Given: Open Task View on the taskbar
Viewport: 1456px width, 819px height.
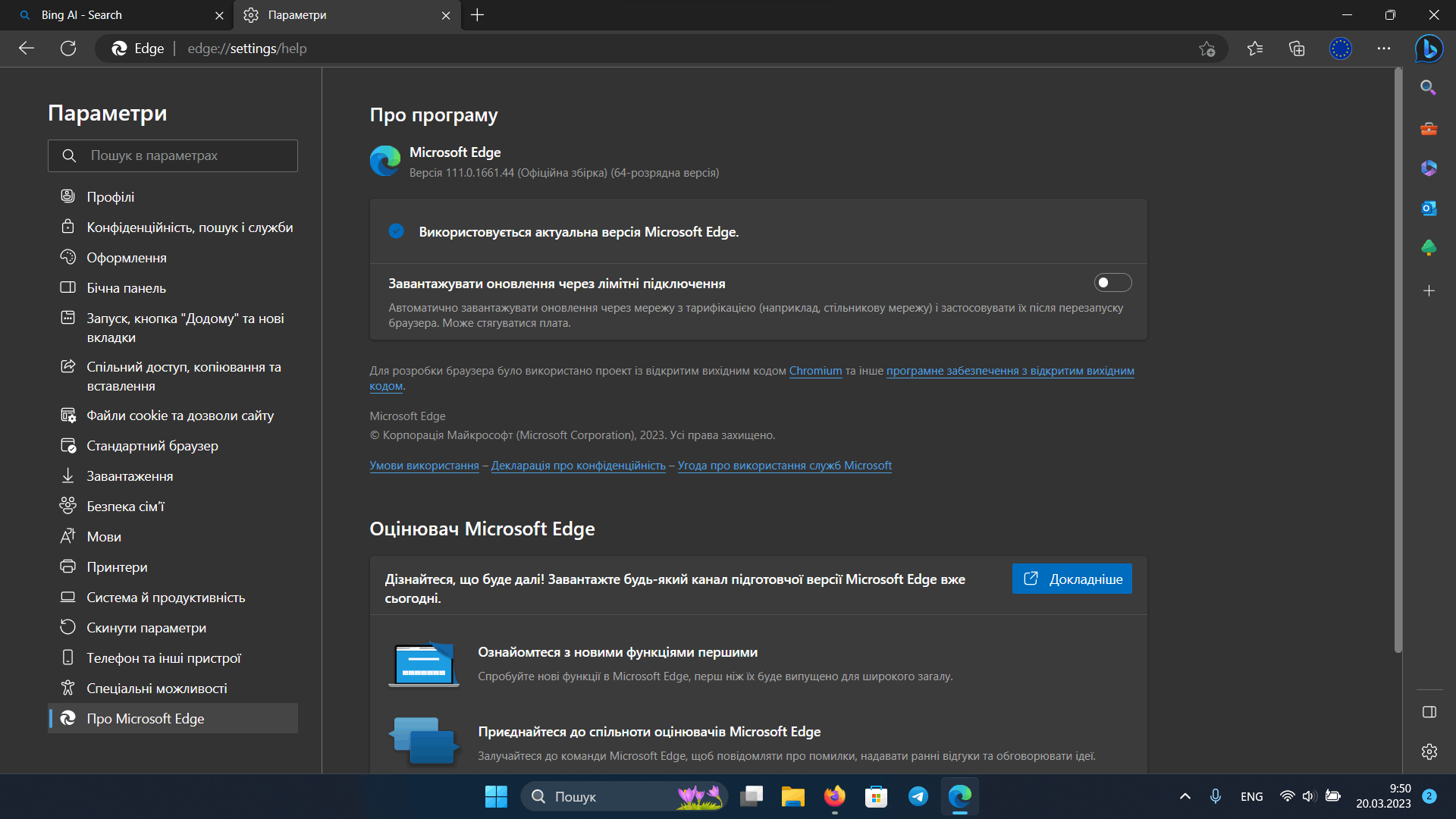Looking at the screenshot, I should point(752,796).
